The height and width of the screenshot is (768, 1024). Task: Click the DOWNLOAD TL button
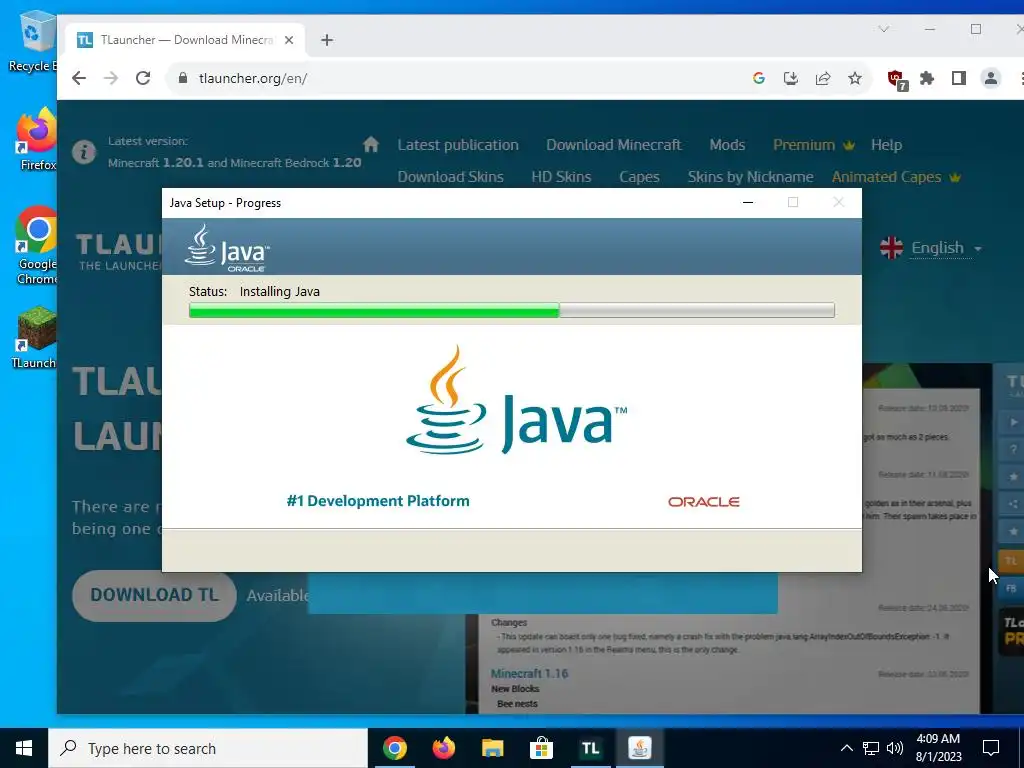pyautogui.click(x=154, y=596)
